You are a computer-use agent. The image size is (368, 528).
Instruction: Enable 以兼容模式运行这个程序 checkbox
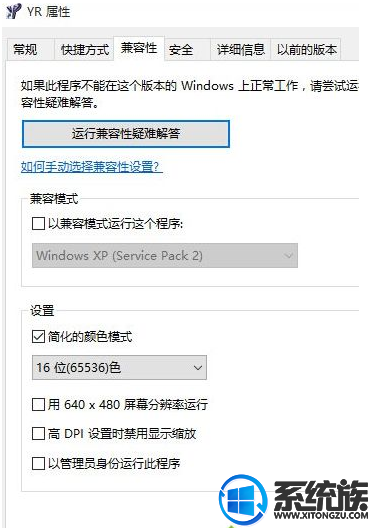point(38,224)
